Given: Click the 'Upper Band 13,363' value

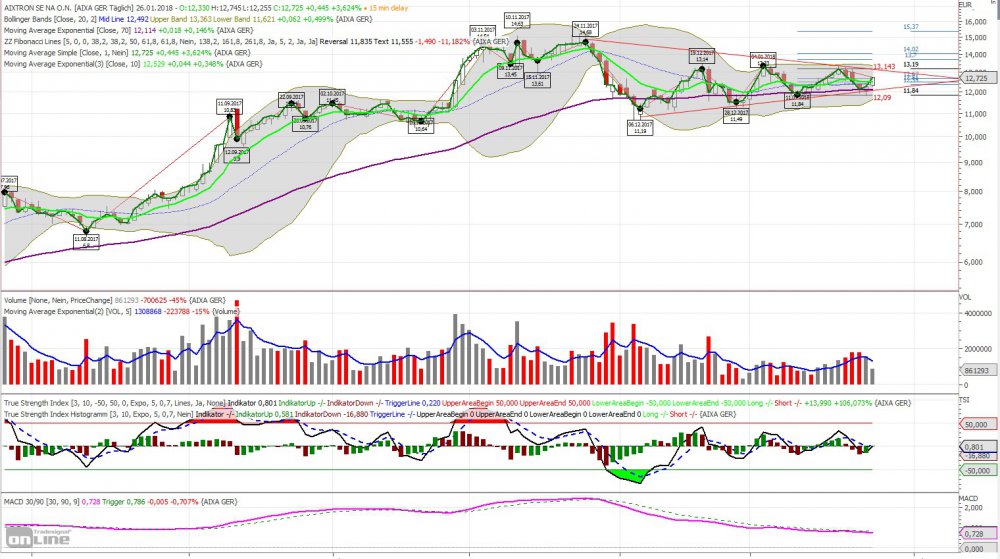Looking at the screenshot, I should (x=180, y=19).
